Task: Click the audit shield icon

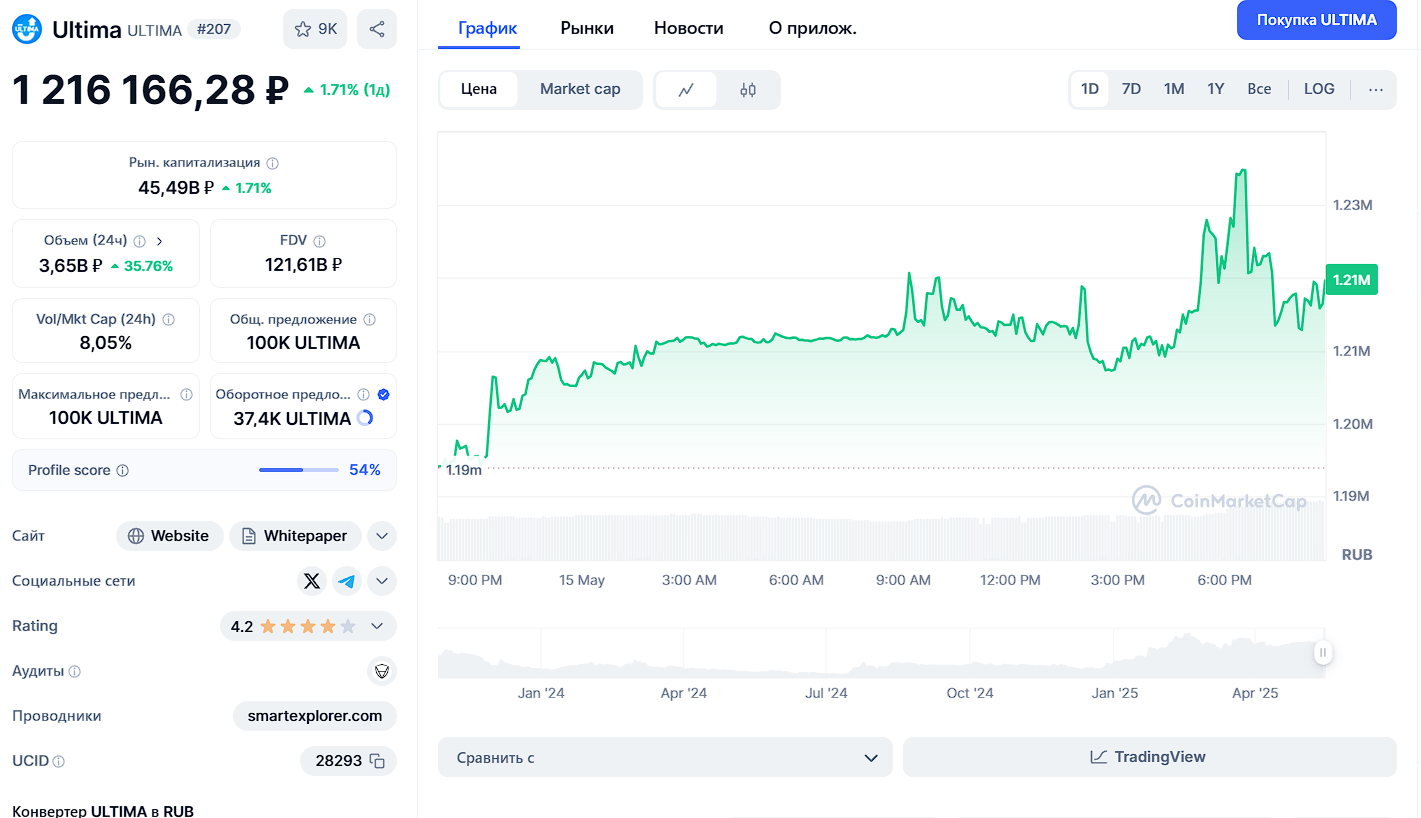Action: 381,671
